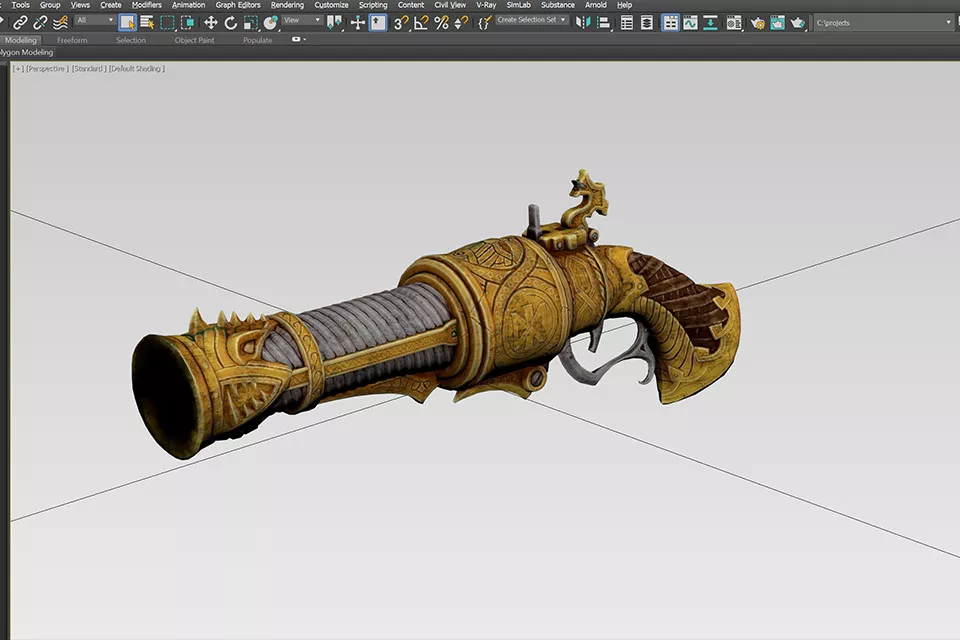Switch to the Object Paint ribbon tab
The width and height of the screenshot is (960, 640).
pos(195,40)
